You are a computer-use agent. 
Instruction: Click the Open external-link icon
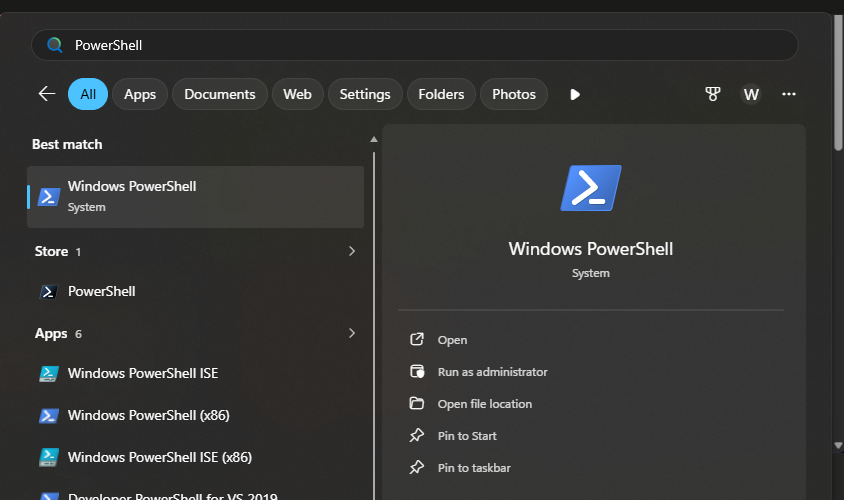tap(417, 339)
